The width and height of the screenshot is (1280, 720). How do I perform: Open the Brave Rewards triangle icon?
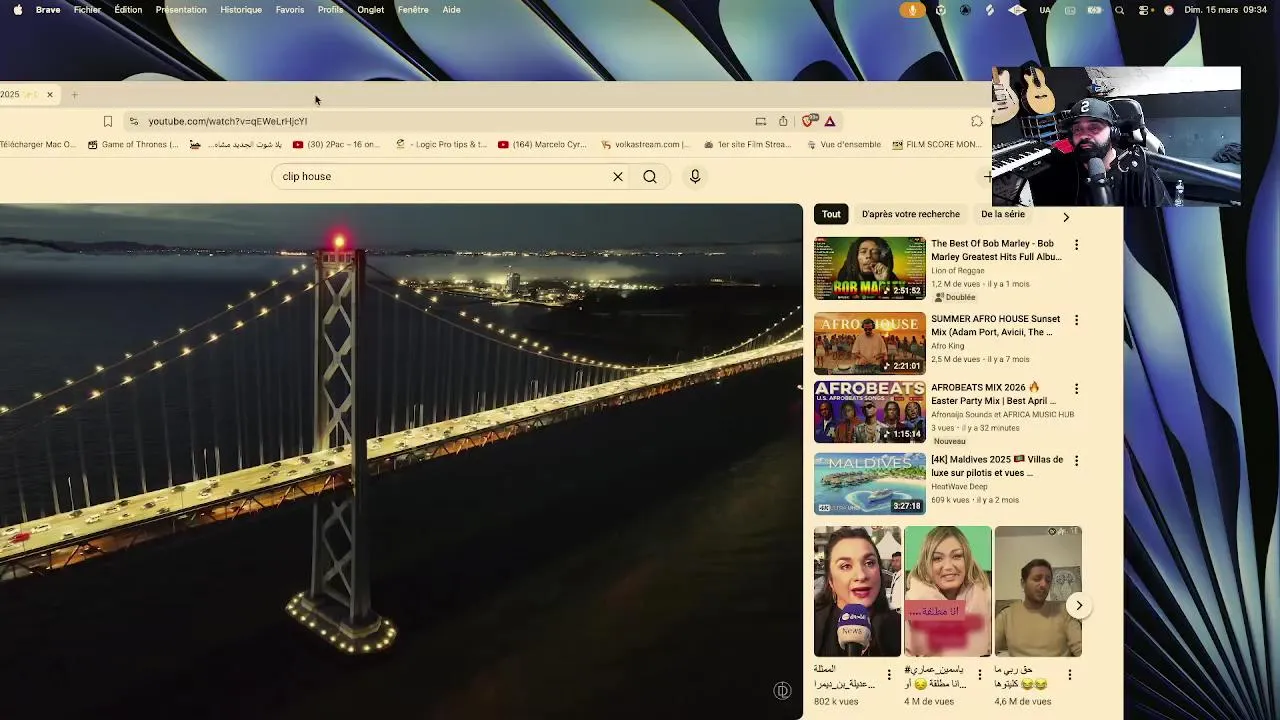pyautogui.click(x=830, y=121)
